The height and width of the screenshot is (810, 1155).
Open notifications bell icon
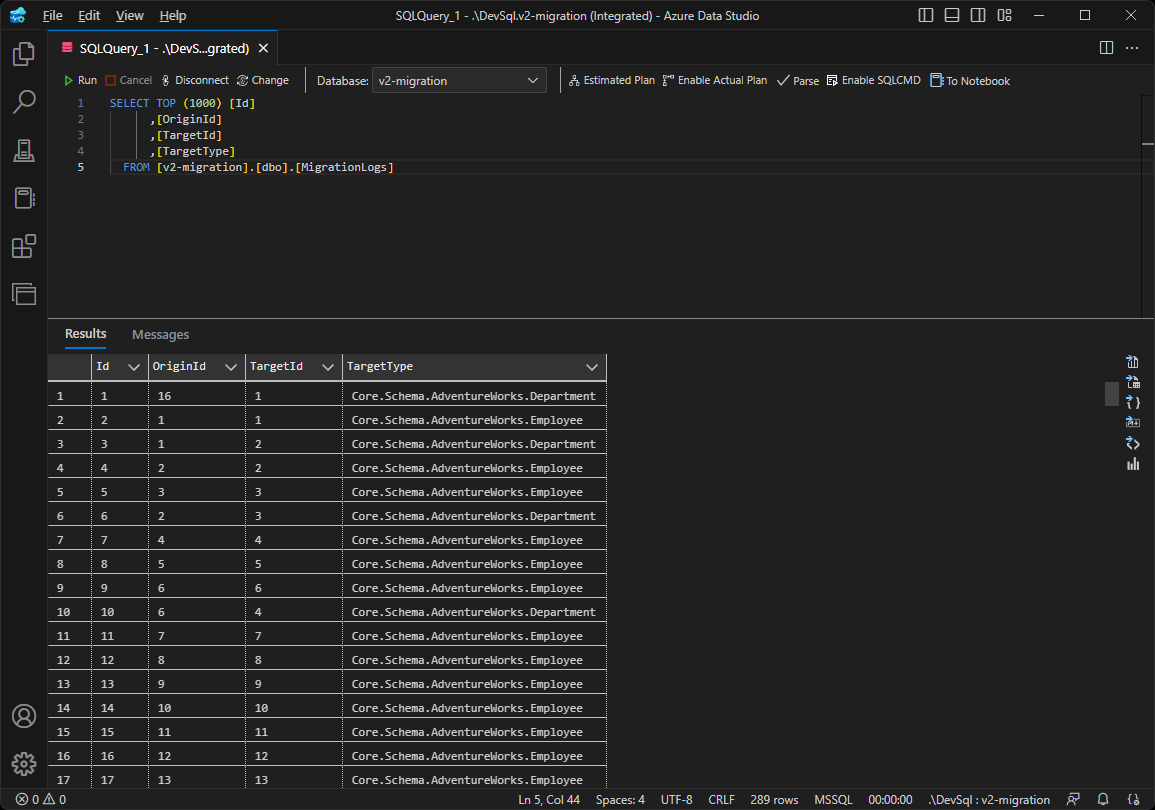[1103, 800]
